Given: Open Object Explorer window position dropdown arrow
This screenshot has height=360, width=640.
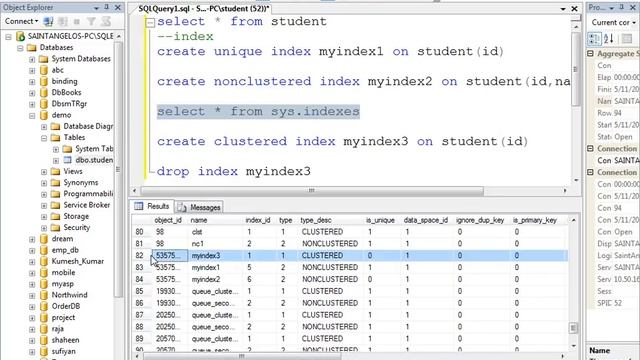Looking at the screenshot, I should coord(96,8).
